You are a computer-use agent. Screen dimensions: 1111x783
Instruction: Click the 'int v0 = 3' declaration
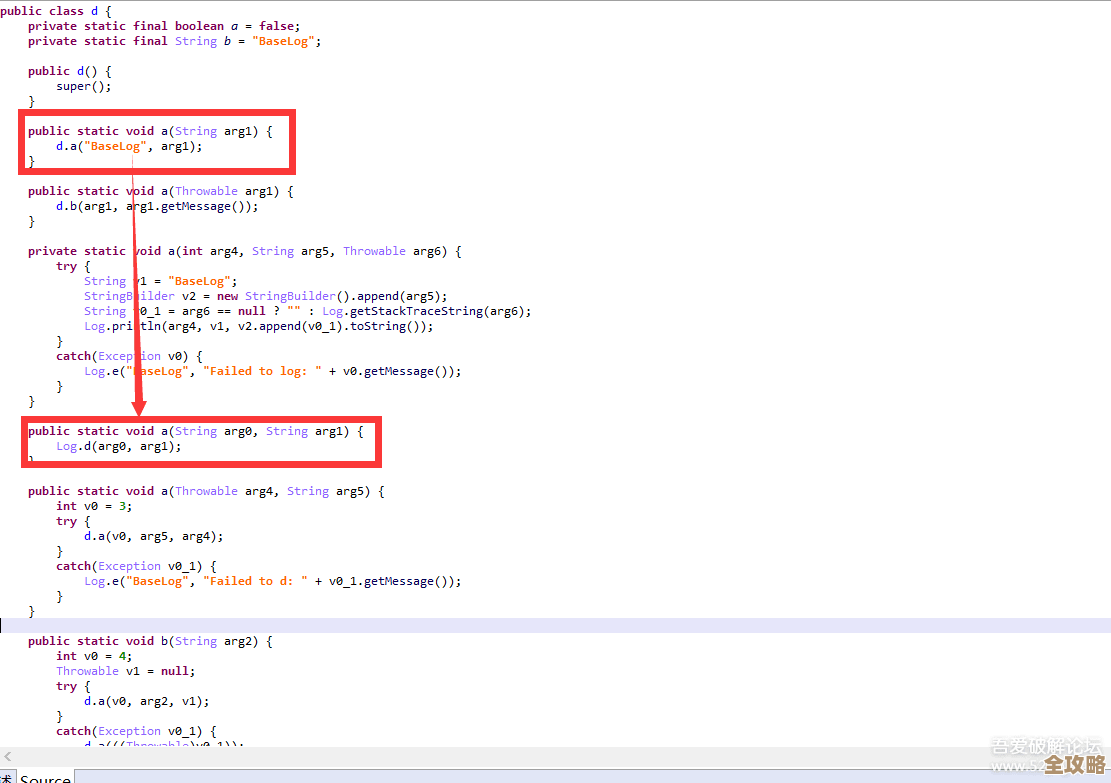(93, 506)
